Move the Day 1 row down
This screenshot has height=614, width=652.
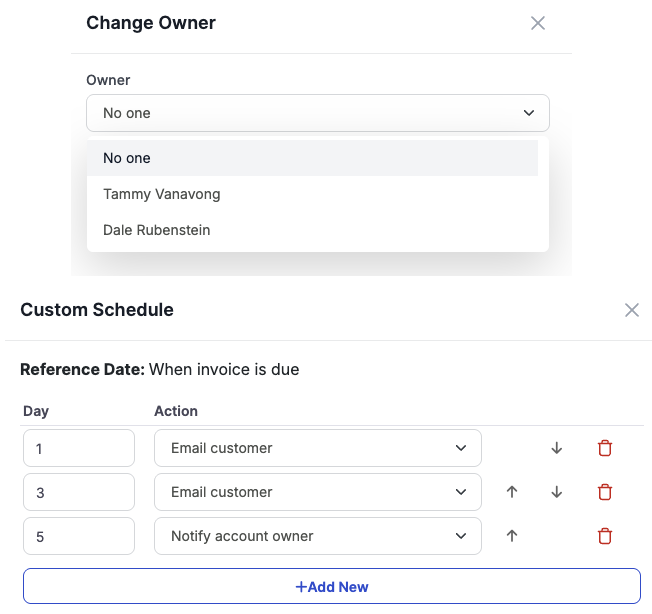tap(557, 448)
